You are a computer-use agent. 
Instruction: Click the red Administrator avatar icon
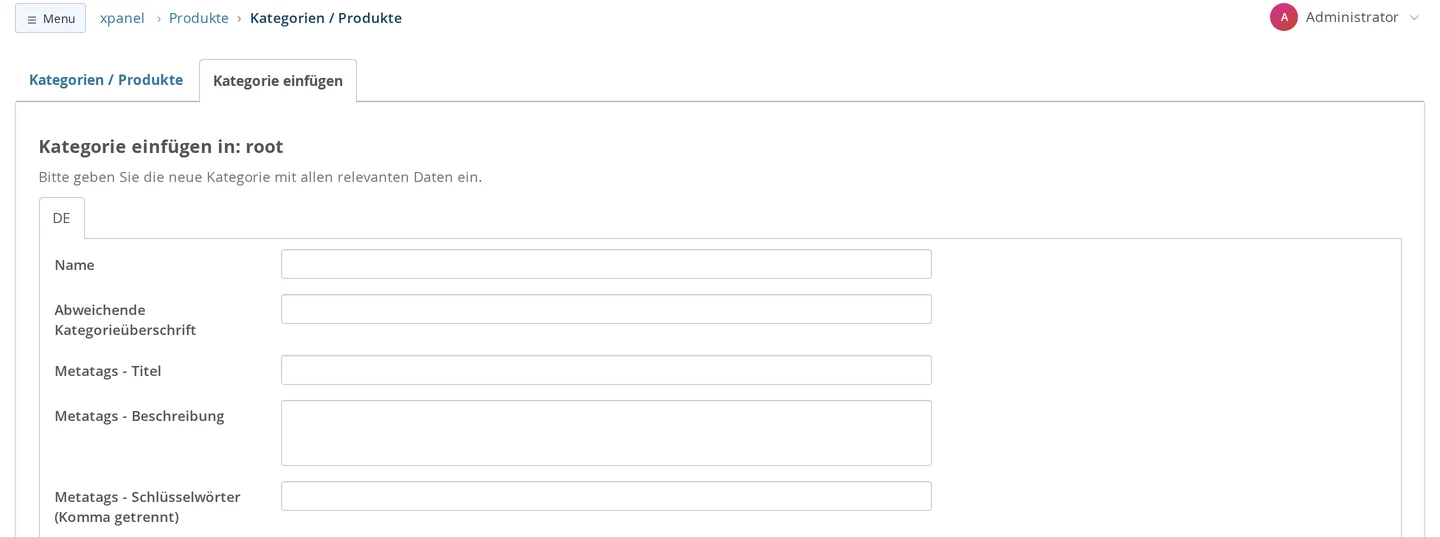(x=1284, y=17)
